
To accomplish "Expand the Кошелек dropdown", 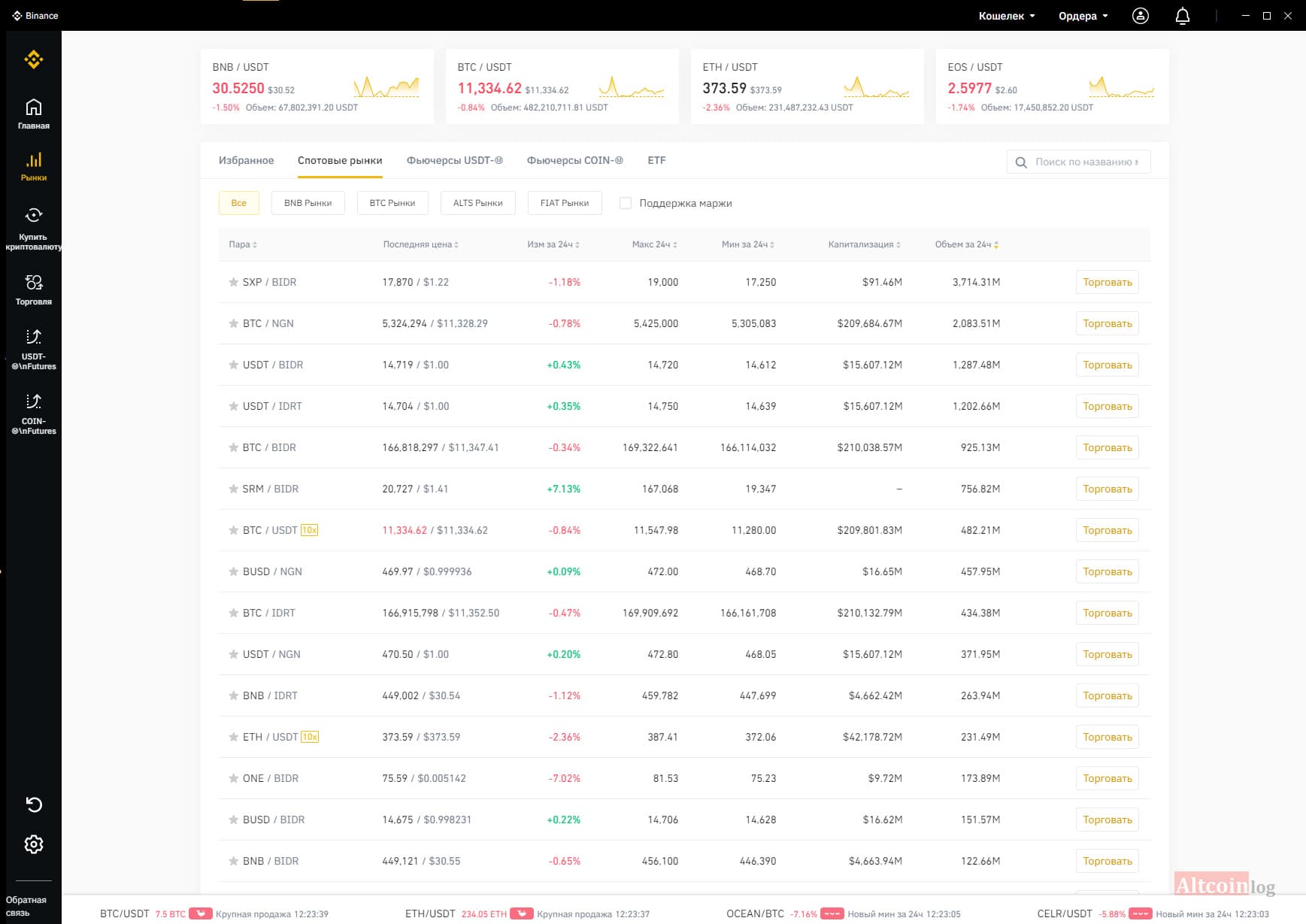I will coord(1007,16).
